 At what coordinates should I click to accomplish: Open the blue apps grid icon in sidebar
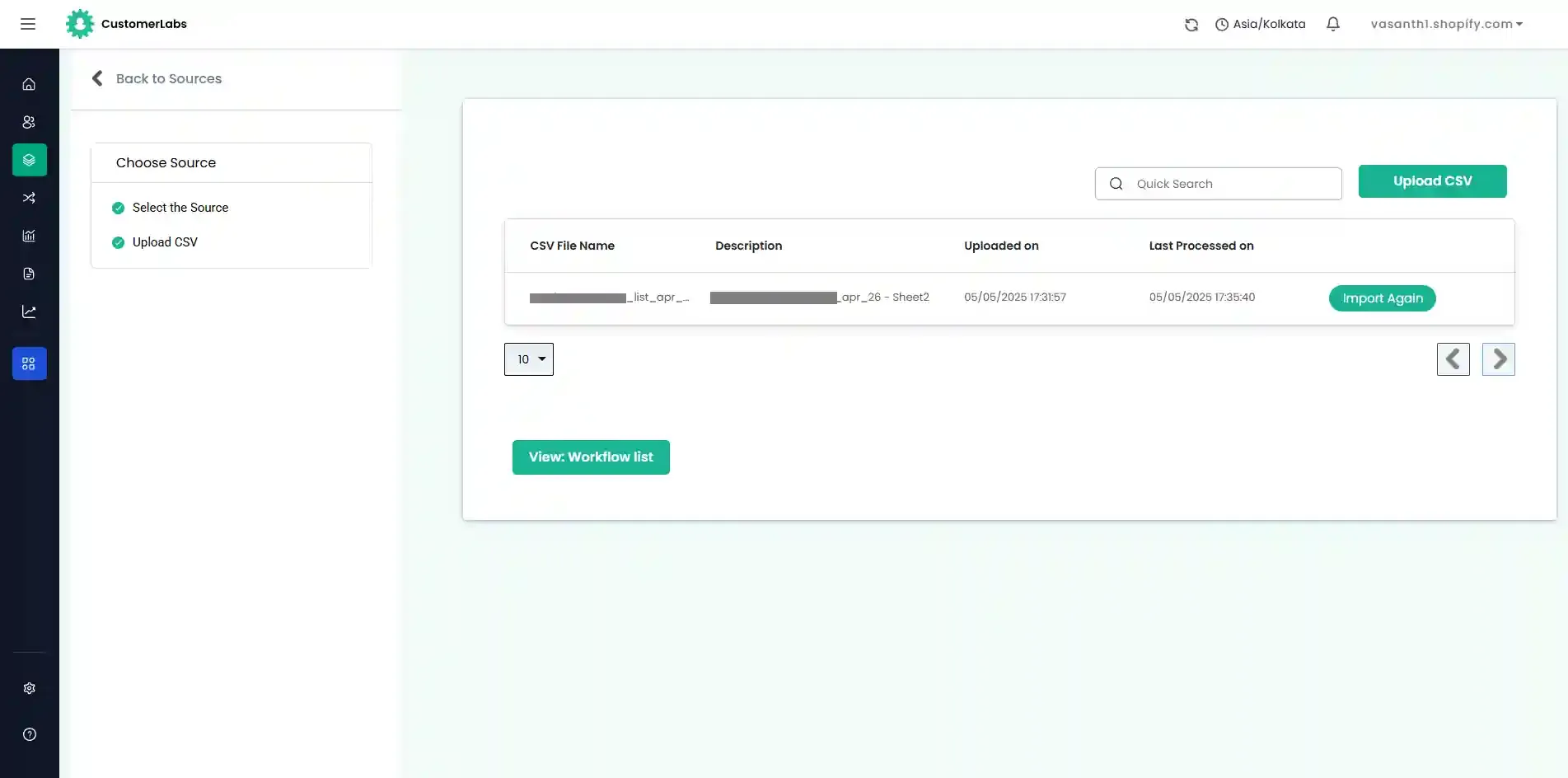point(30,363)
